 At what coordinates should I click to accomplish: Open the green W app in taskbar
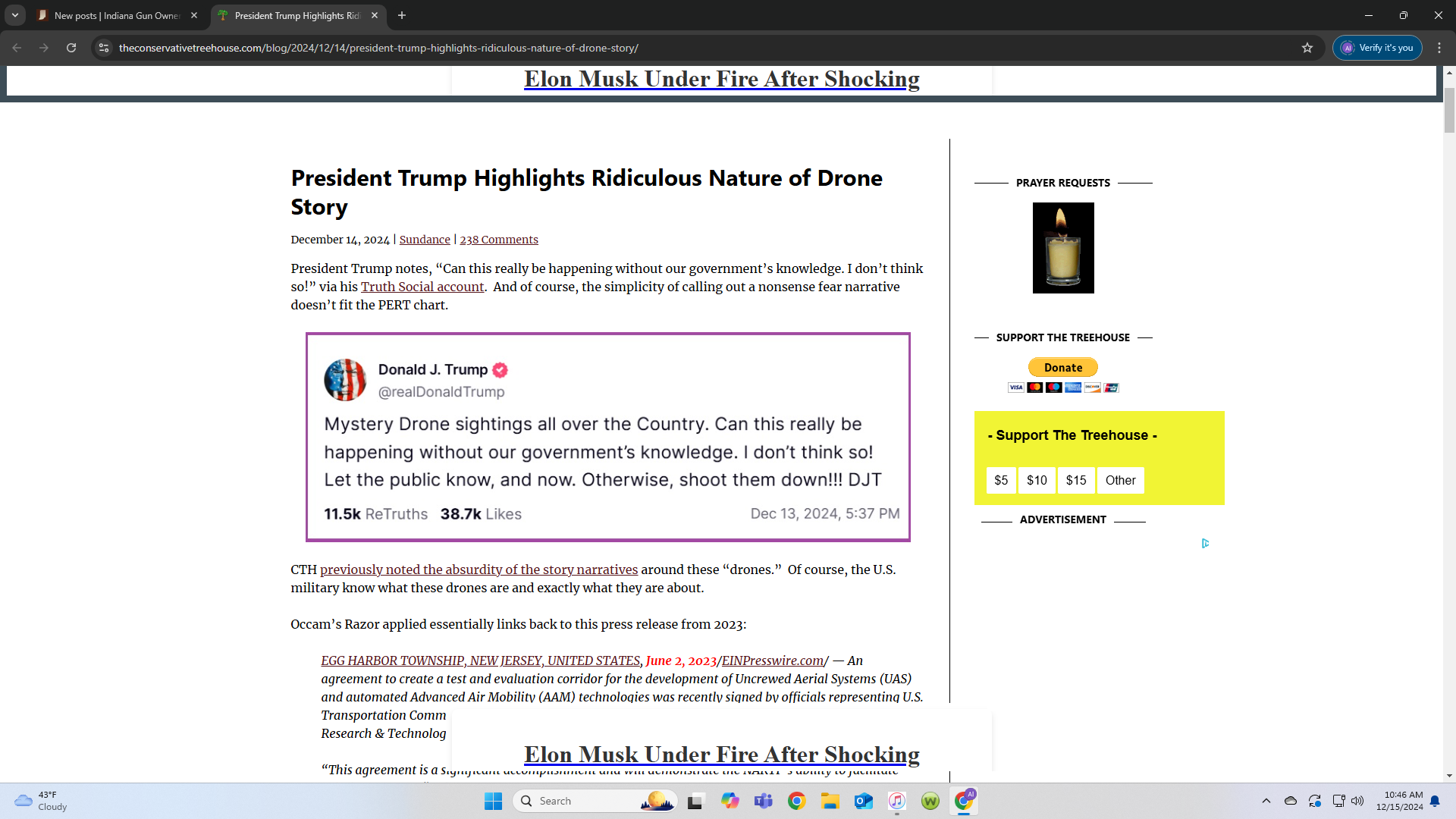(930, 801)
